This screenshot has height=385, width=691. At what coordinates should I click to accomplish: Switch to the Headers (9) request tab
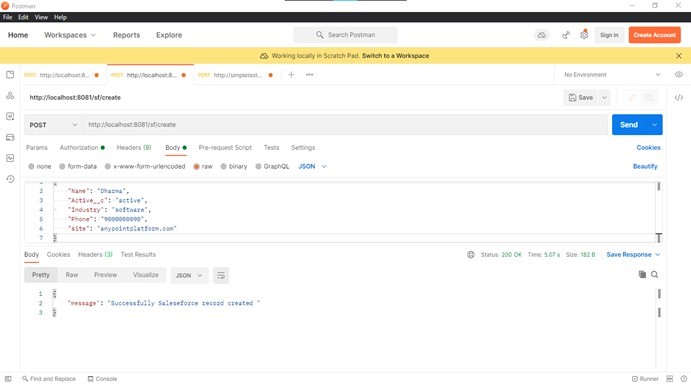[134, 148]
